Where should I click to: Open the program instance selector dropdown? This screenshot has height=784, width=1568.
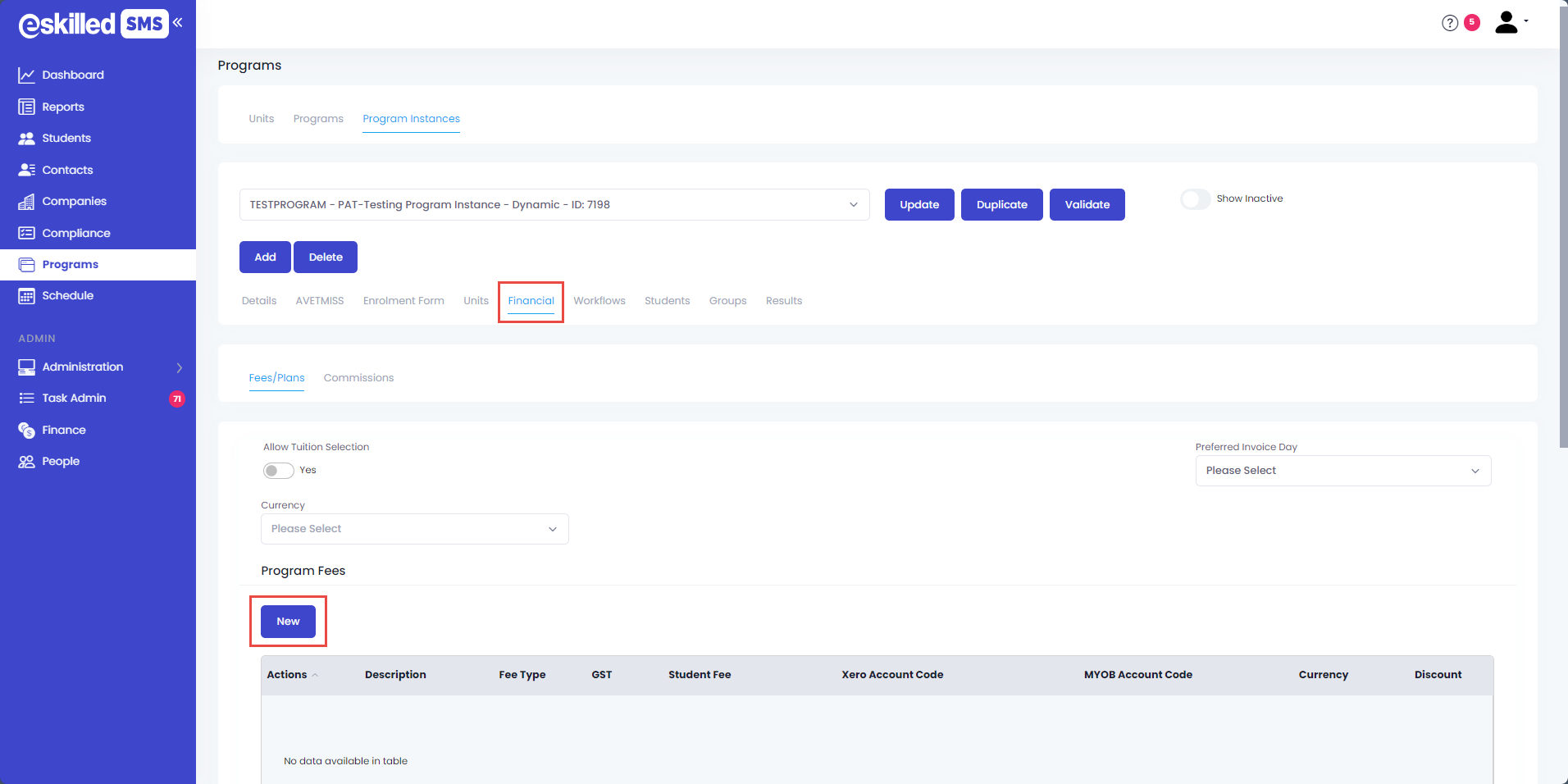(554, 205)
